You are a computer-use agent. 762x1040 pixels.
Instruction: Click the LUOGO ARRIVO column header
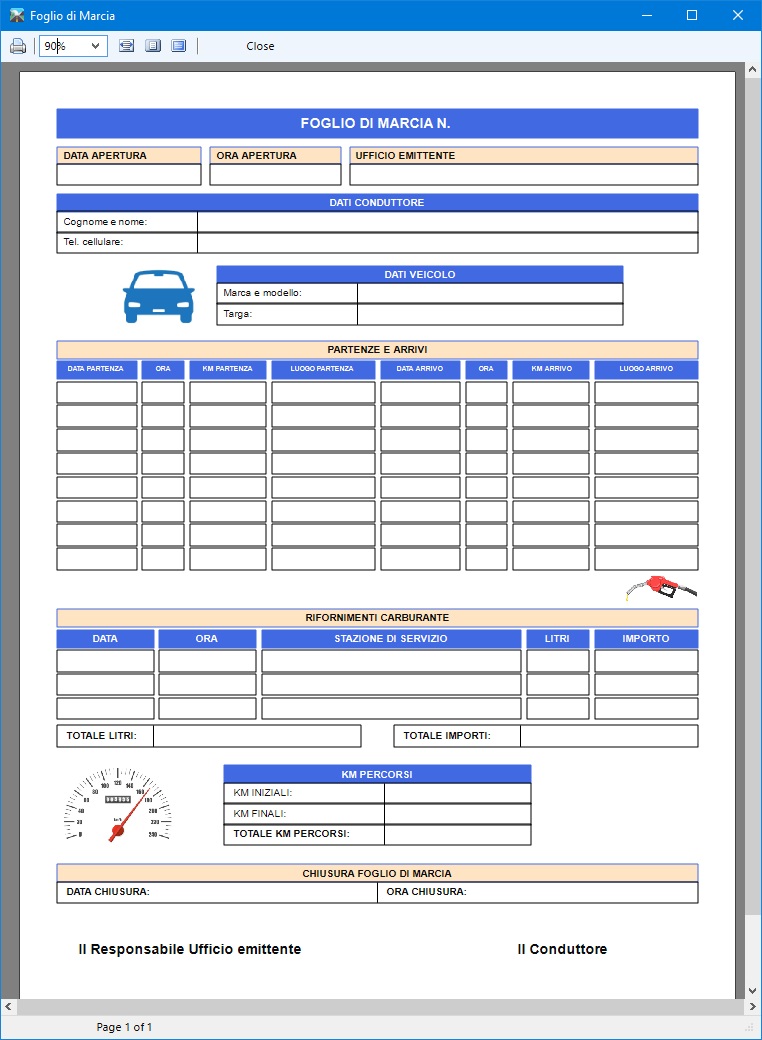tap(646, 369)
